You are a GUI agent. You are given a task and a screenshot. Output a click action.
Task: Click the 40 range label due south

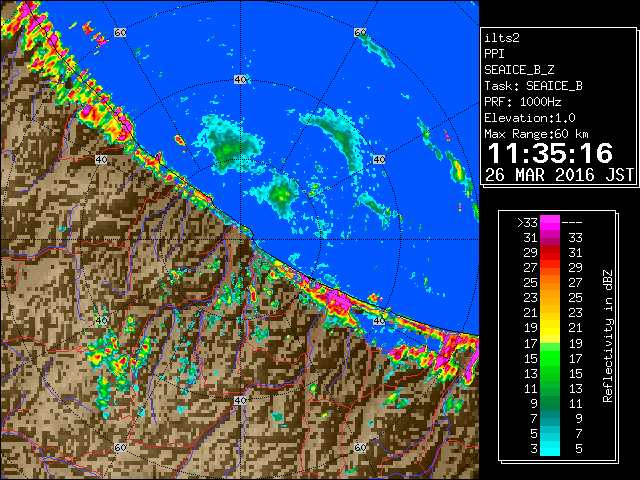tap(240, 400)
